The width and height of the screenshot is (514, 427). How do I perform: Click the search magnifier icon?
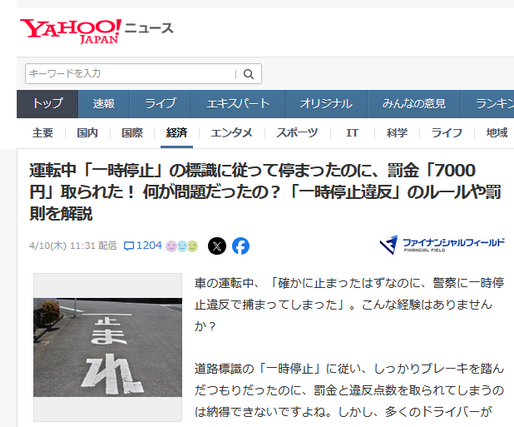(249, 74)
